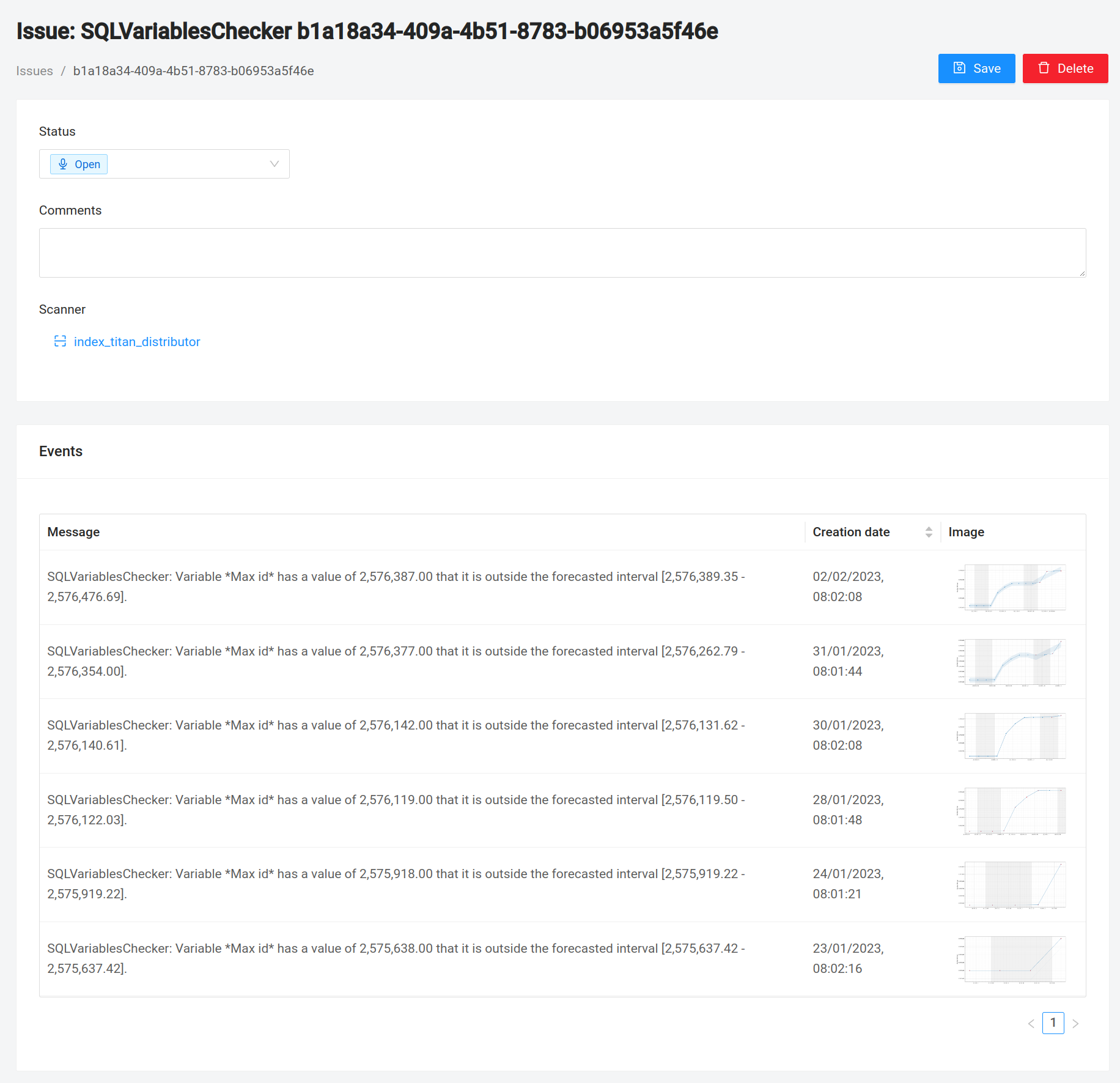
Task: Click the Events section heading
Action: point(61,451)
